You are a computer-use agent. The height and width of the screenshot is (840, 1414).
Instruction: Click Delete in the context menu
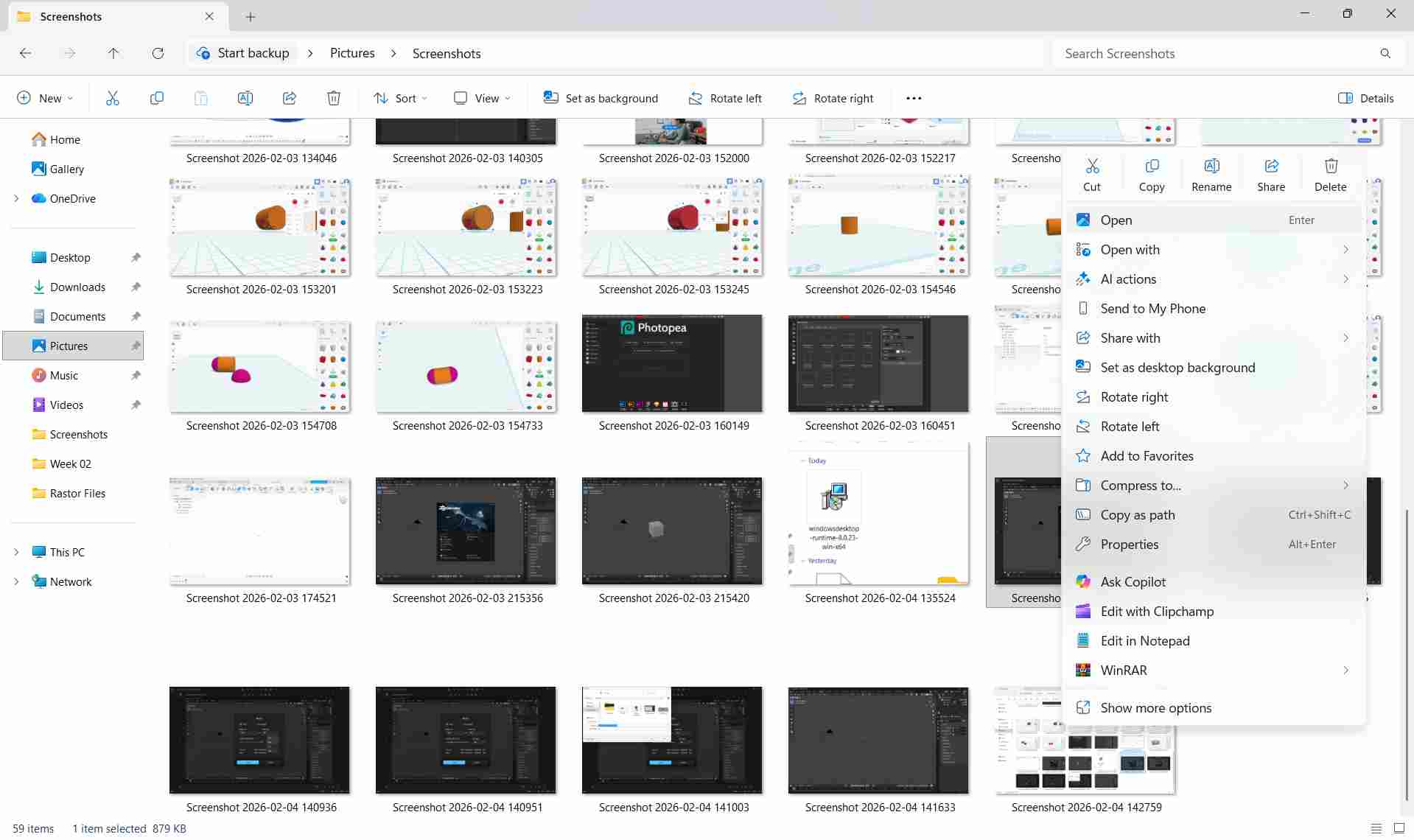(x=1331, y=175)
